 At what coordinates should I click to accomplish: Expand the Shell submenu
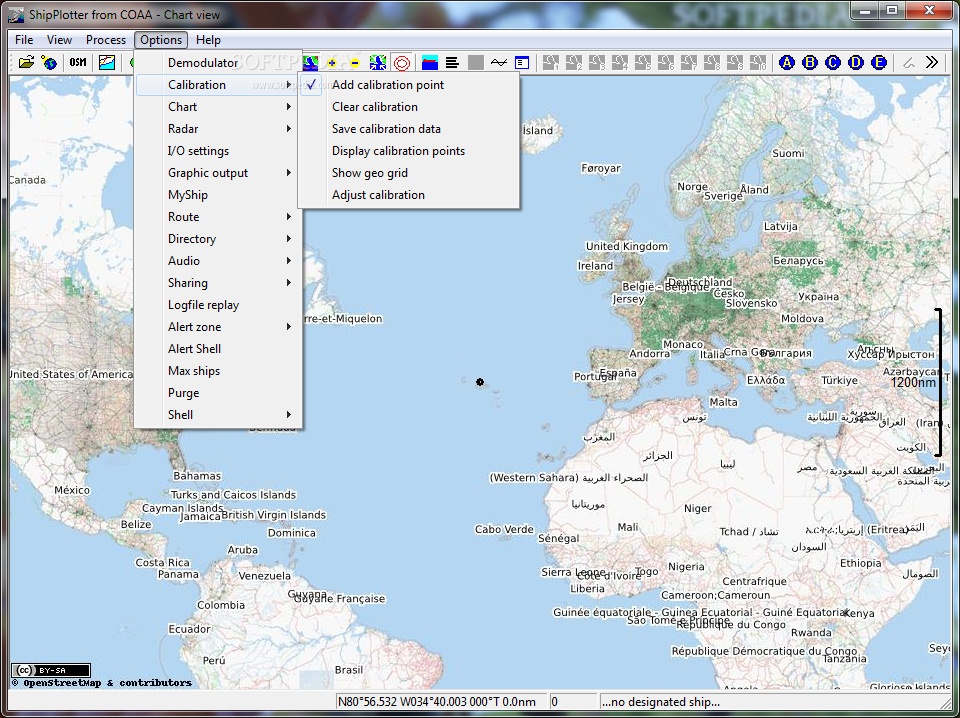pyautogui.click(x=218, y=415)
